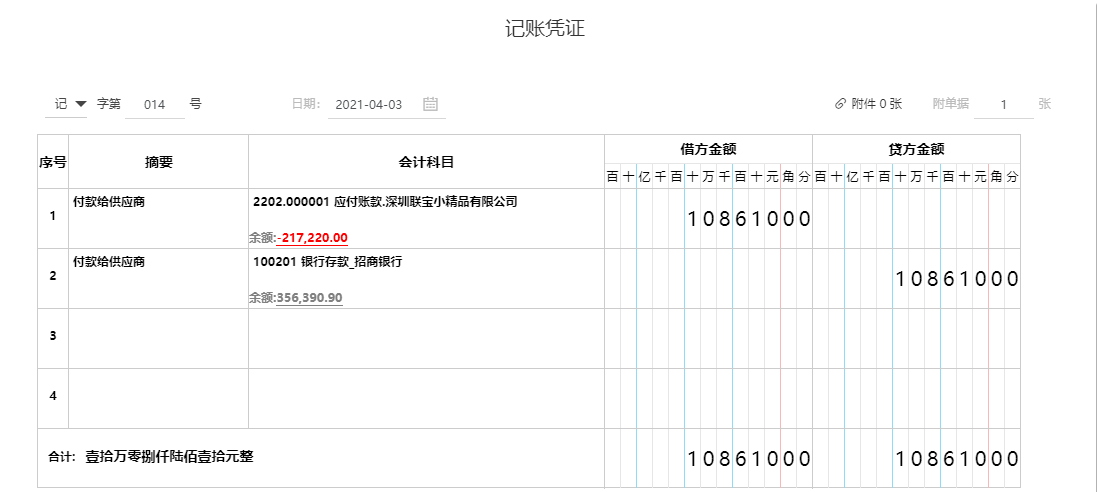Click the empty debit amount cell in row 3
1097x492 pixels.
click(708, 338)
